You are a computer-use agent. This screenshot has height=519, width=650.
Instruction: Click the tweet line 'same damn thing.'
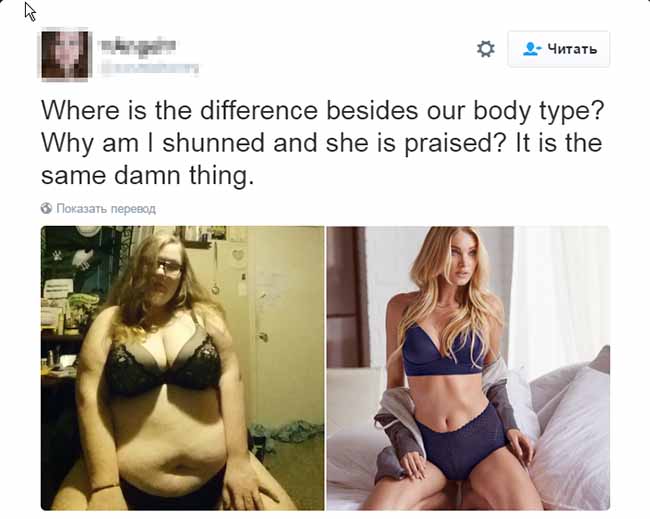pyautogui.click(x=147, y=176)
